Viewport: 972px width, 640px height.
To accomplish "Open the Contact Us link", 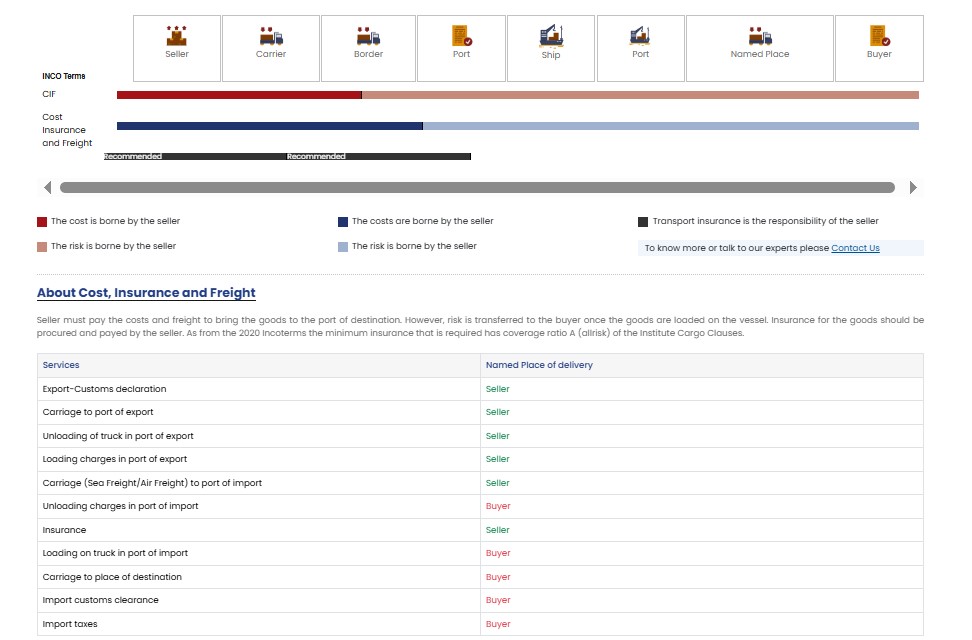I will coord(855,248).
